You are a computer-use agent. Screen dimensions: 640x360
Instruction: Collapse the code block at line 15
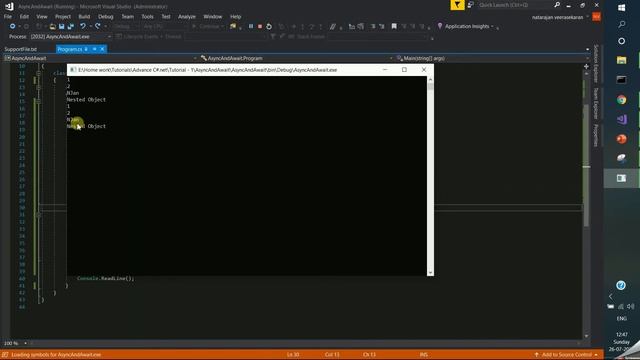(38, 101)
